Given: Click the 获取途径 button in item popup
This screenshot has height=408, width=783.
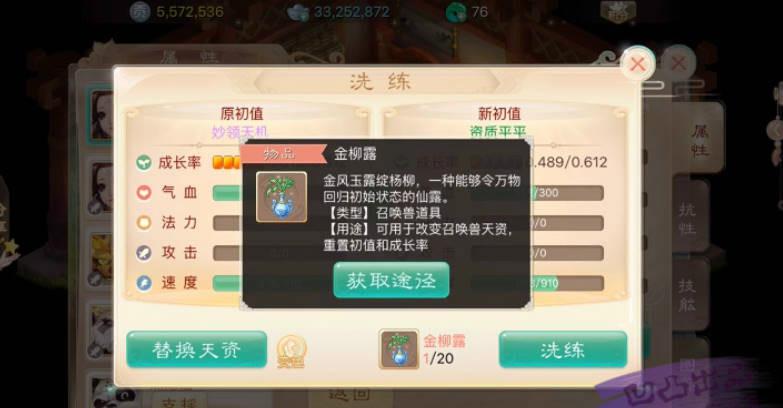Looking at the screenshot, I should pos(392,280).
